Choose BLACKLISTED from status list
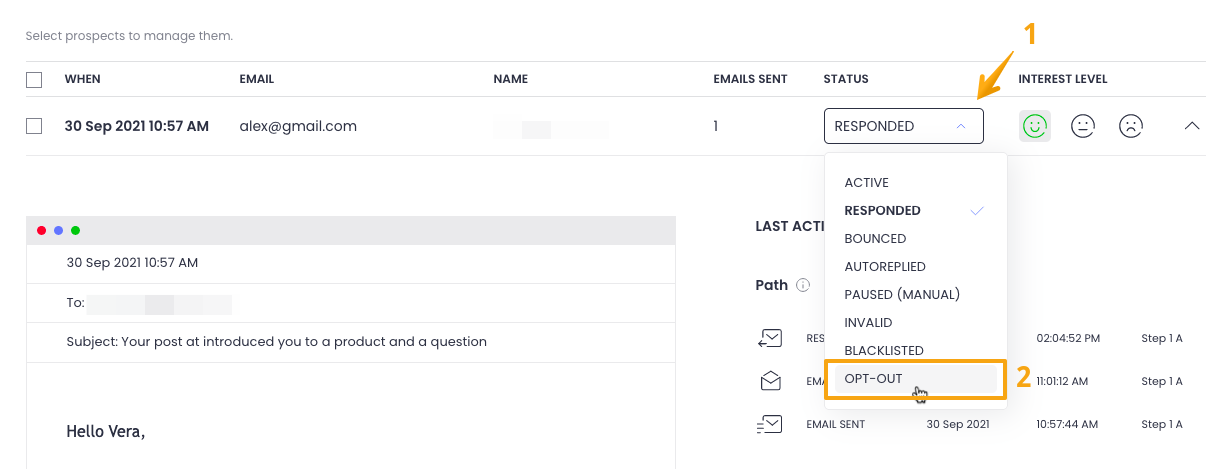The width and height of the screenshot is (1227, 469). tap(884, 351)
